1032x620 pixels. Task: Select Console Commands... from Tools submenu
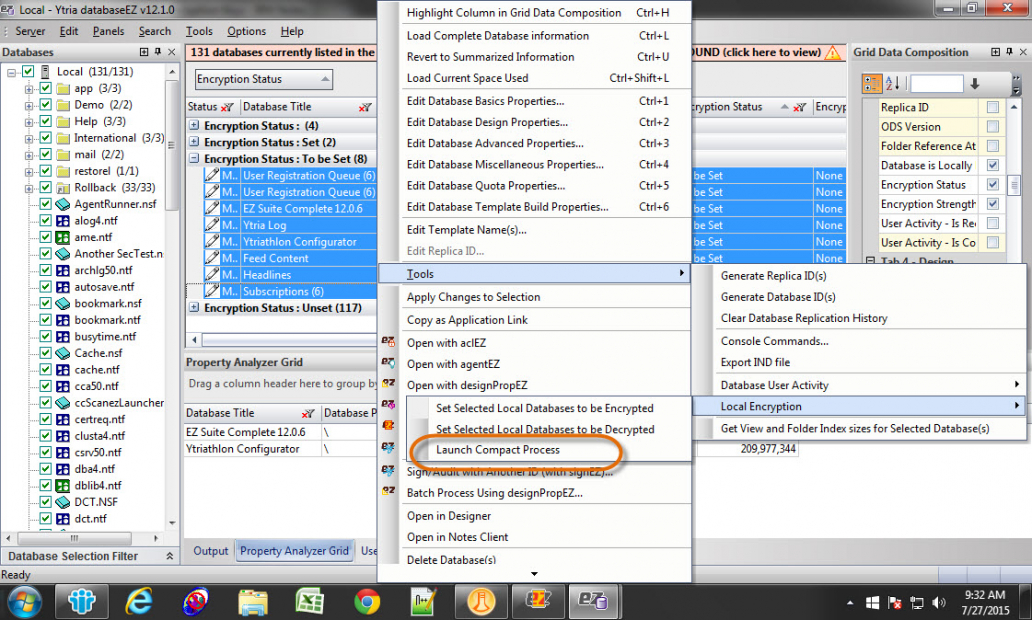point(774,341)
